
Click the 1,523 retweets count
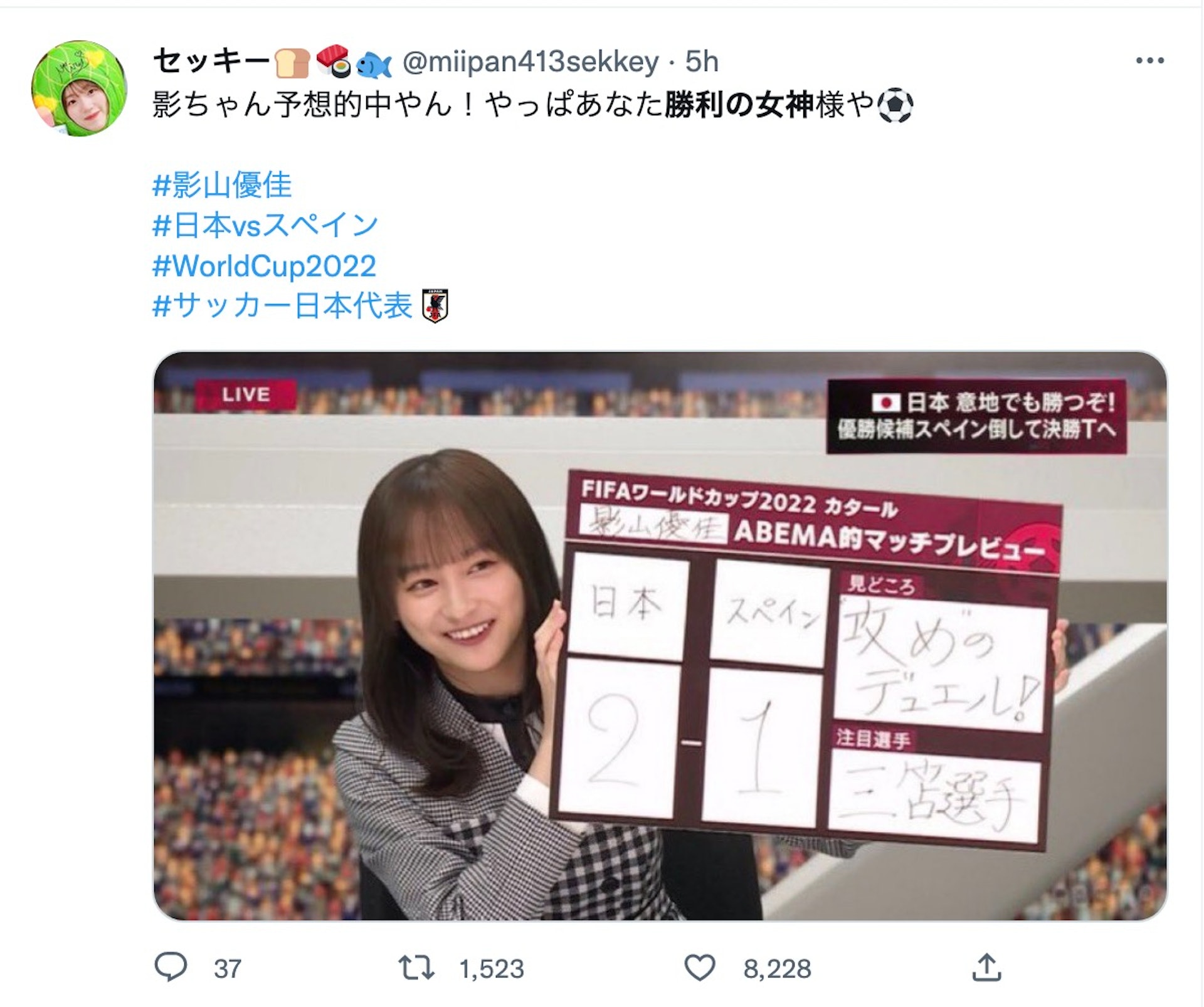pyautogui.click(x=492, y=969)
